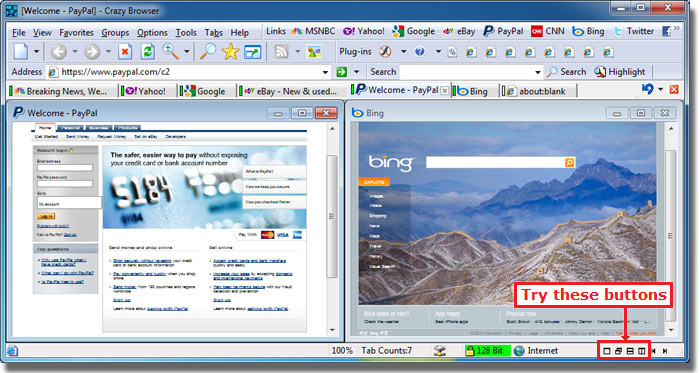Image resolution: width=700 pixels, height=373 pixels.
Task: Open the MSNBC link in Links bar
Action: 313,31
